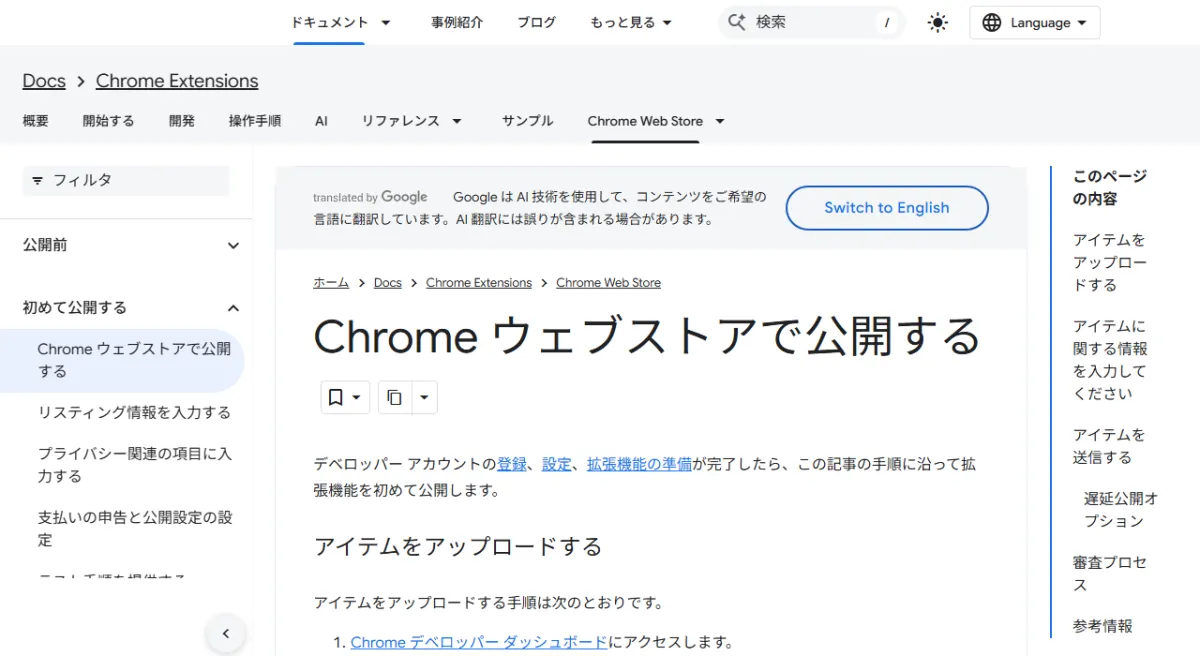Image resolution: width=1200 pixels, height=656 pixels.
Task: Switch to the サンプル tab
Action: click(x=527, y=121)
